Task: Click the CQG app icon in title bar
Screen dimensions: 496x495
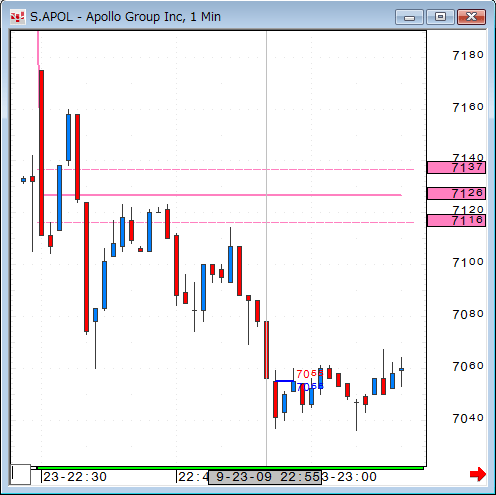Action: 18,17
